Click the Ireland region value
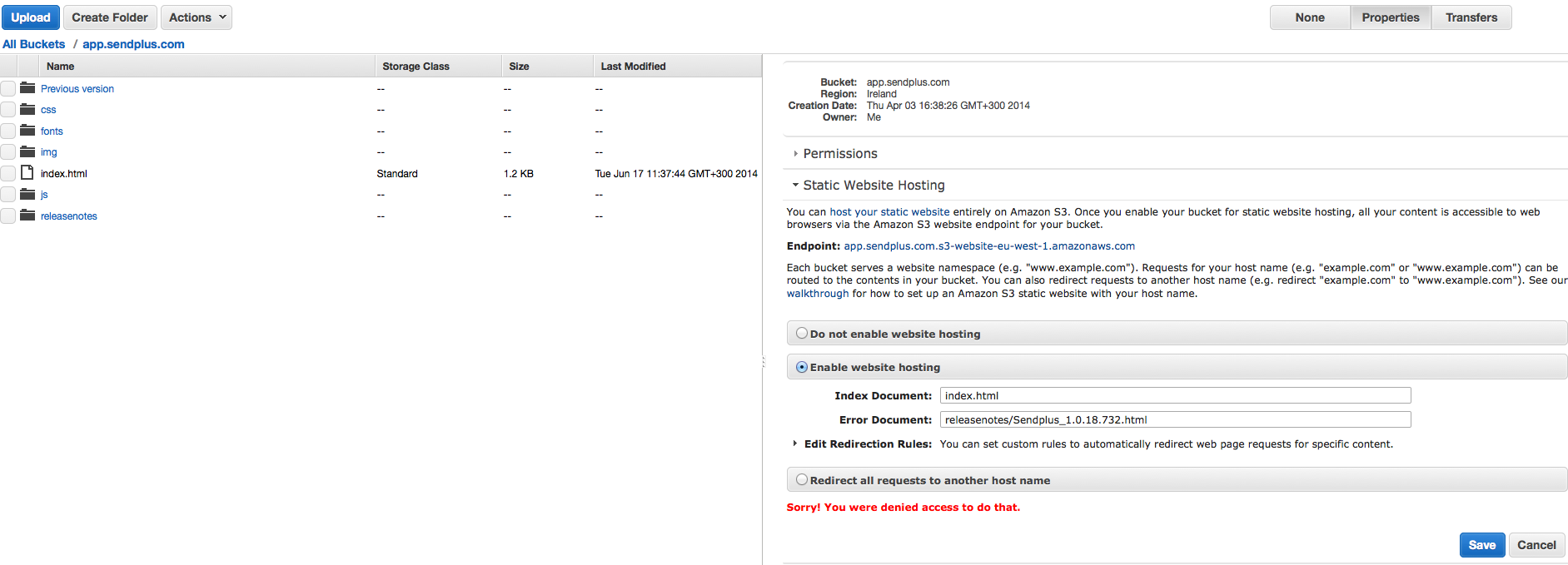Image resolution: width=1568 pixels, height=565 pixels. click(881, 94)
